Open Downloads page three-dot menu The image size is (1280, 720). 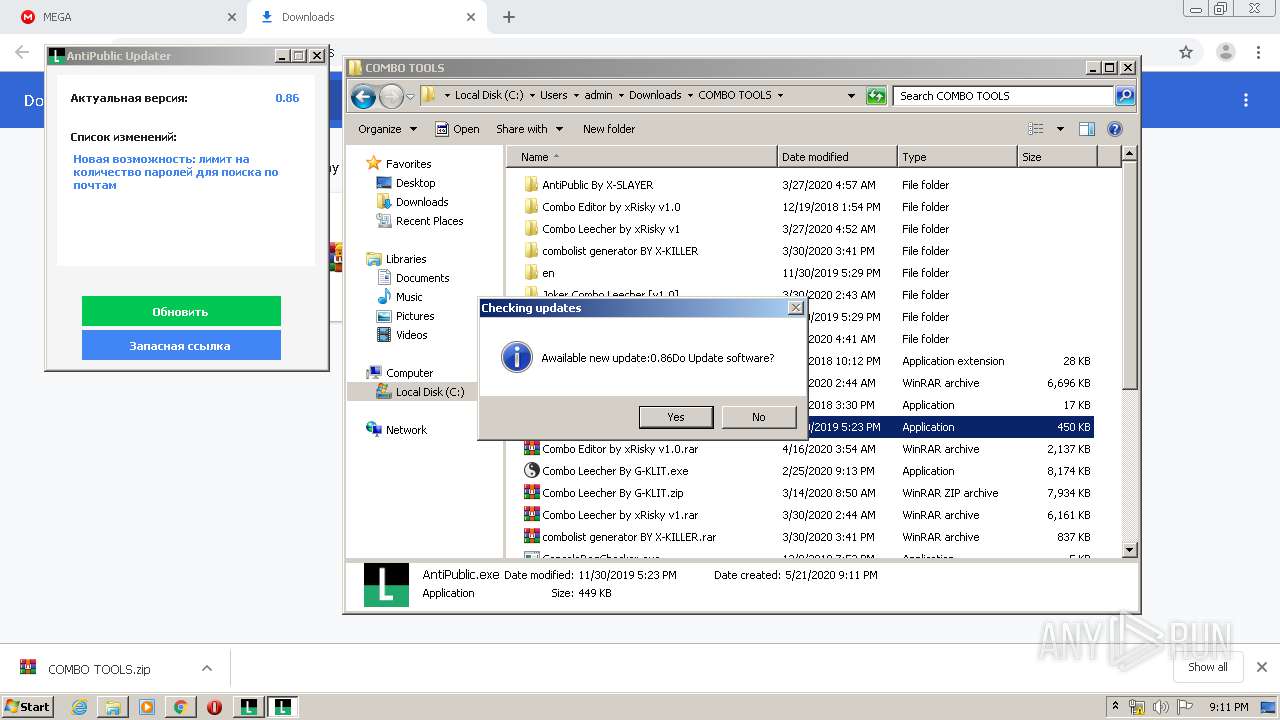tap(1246, 100)
